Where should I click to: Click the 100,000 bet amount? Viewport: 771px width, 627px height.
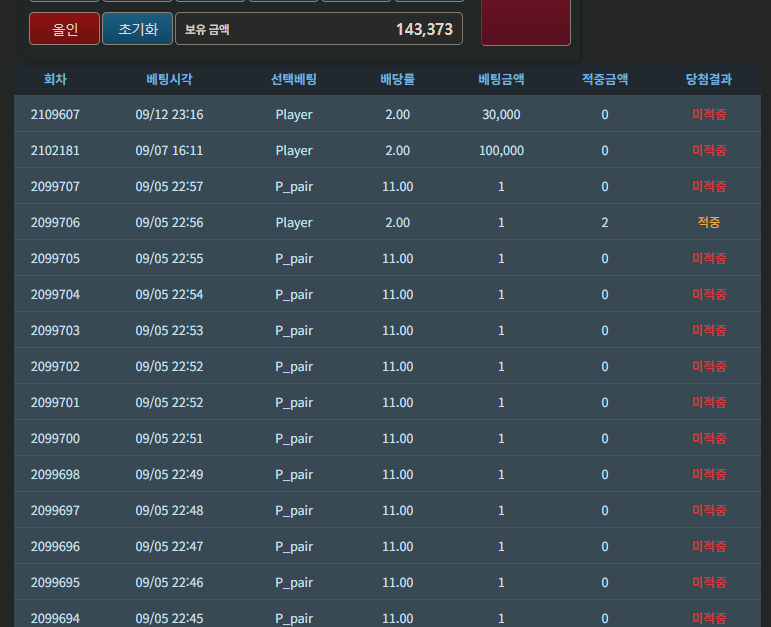point(501,150)
